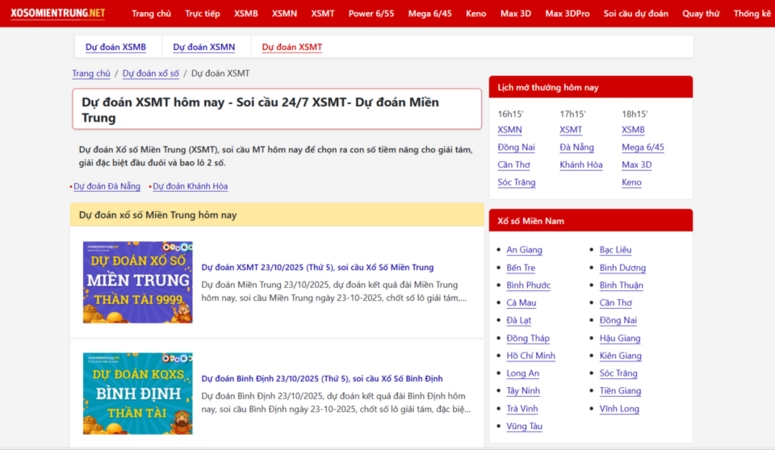This screenshot has width=775, height=450.
Task: Select Hồ Chí Minh in Xổ số Miền Nam
Action: pos(531,356)
